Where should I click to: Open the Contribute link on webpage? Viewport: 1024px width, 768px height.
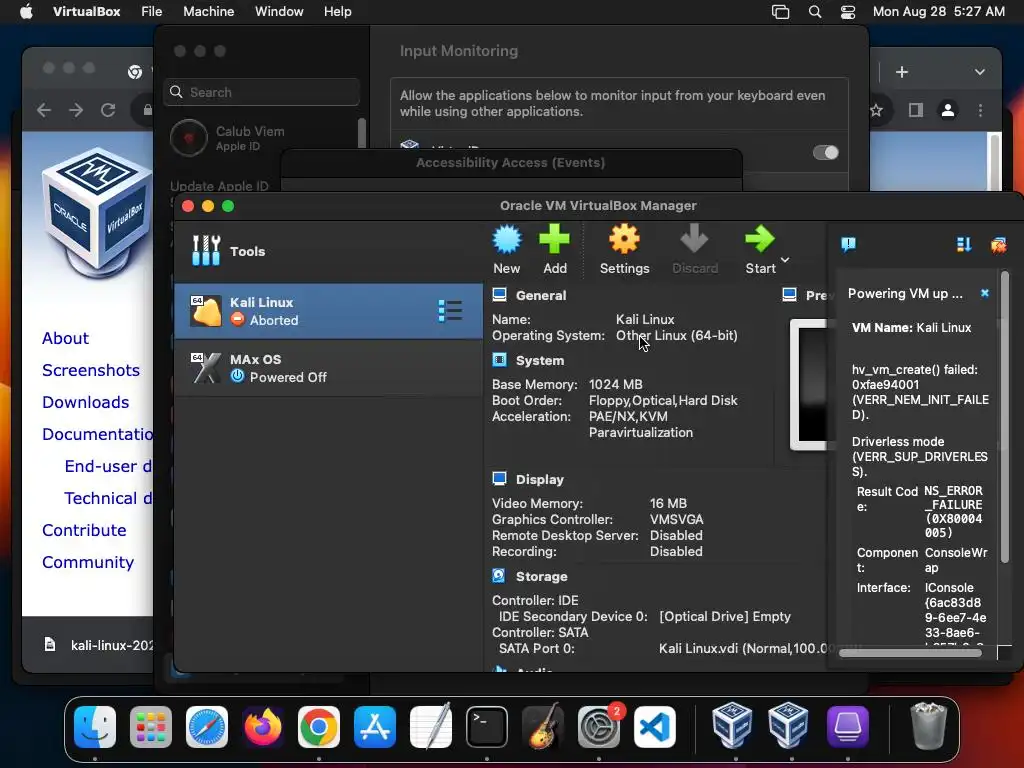(x=84, y=530)
